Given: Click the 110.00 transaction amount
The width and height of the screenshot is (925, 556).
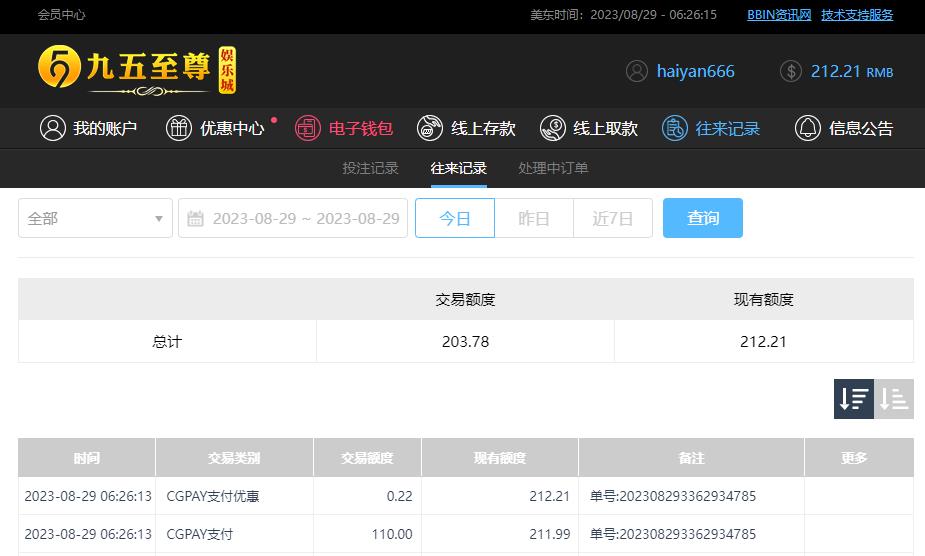Looking at the screenshot, I should (392, 534).
